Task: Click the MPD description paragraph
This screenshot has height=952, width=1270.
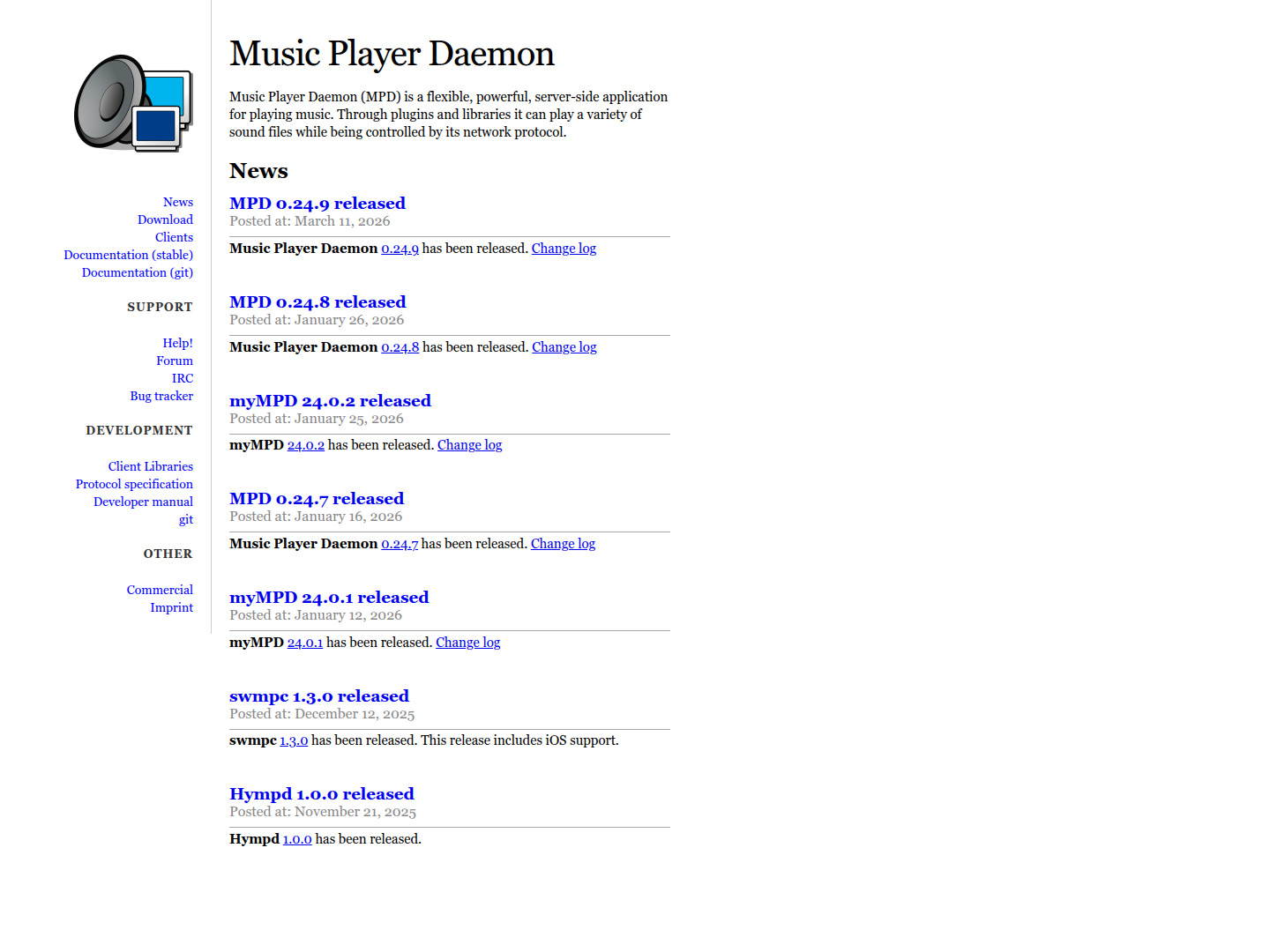Action: pyautogui.click(x=449, y=115)
